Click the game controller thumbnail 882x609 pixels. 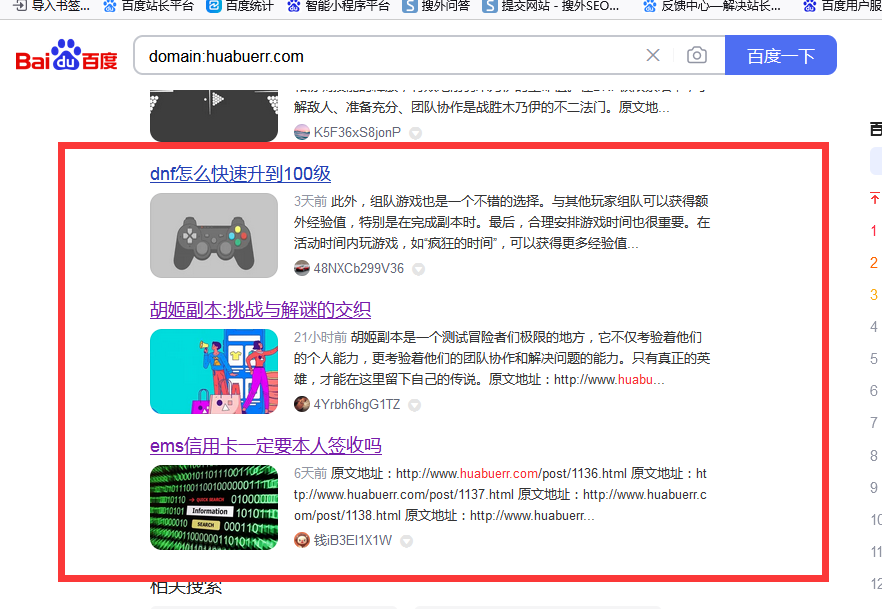click(214, 236)
